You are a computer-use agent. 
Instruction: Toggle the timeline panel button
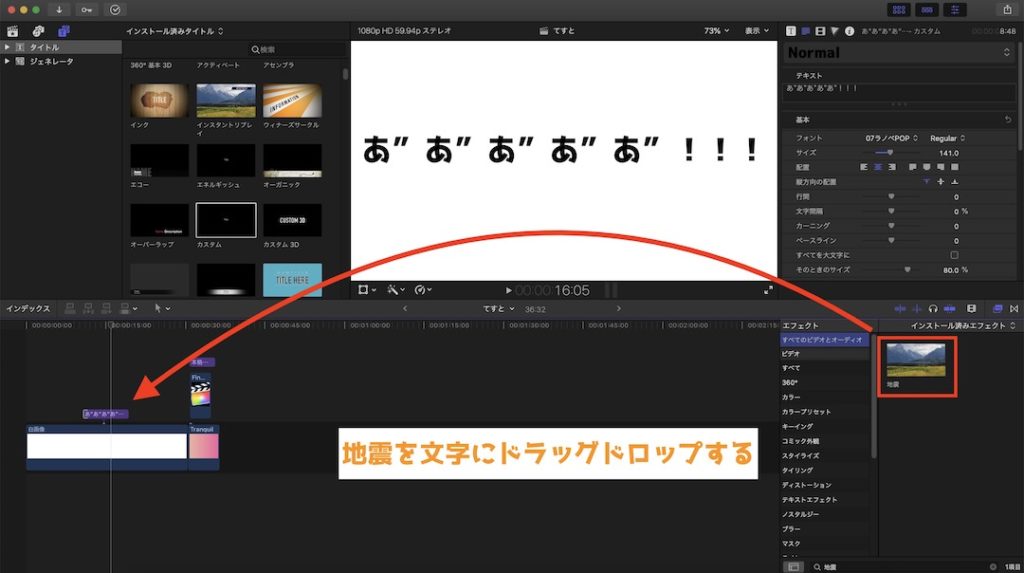point(927,10)
